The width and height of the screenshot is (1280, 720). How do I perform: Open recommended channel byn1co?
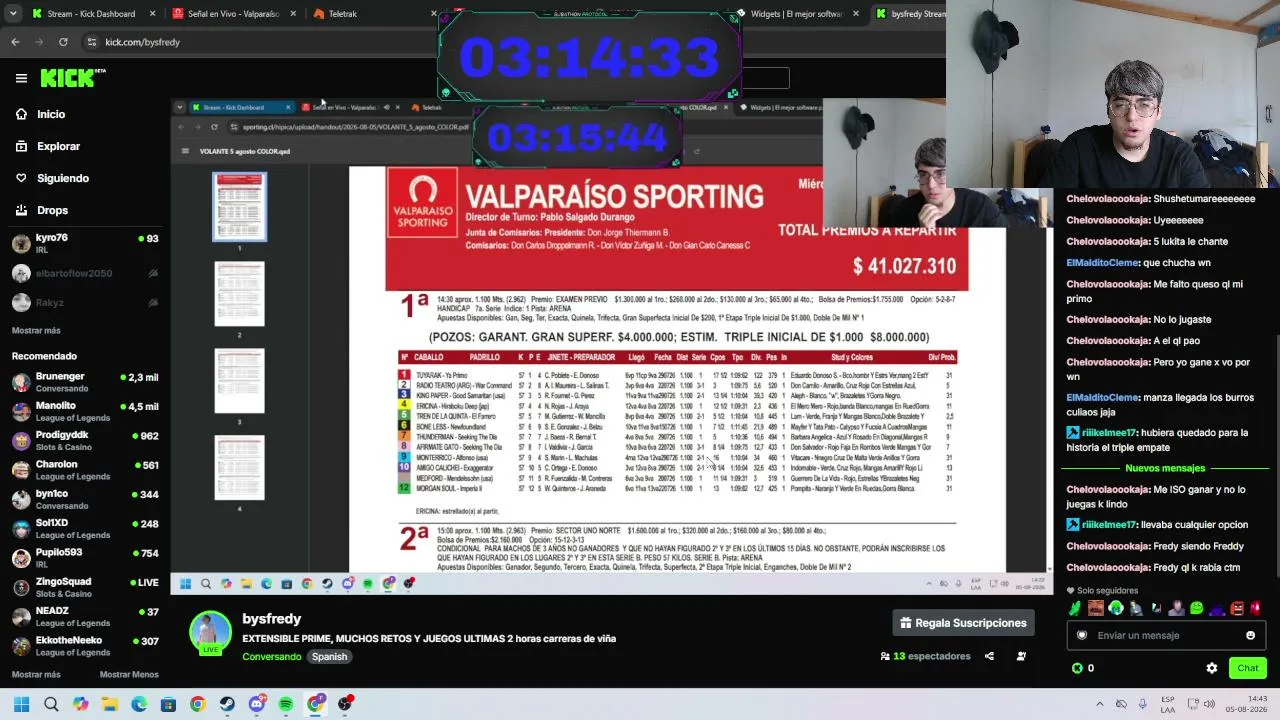click(84, 499)
